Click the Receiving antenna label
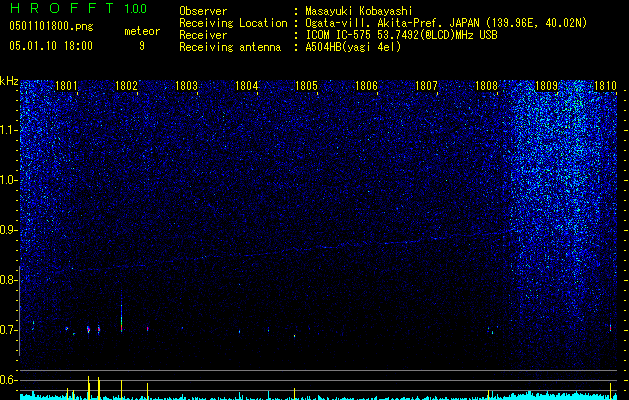The width and height of the screenshot is (629, 400). (230, 47)
